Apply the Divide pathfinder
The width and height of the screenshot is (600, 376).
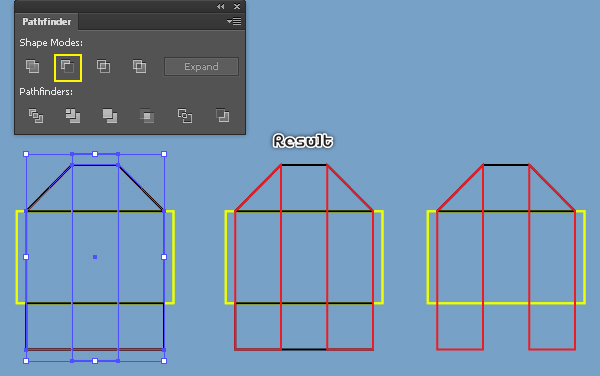point(36,116)
